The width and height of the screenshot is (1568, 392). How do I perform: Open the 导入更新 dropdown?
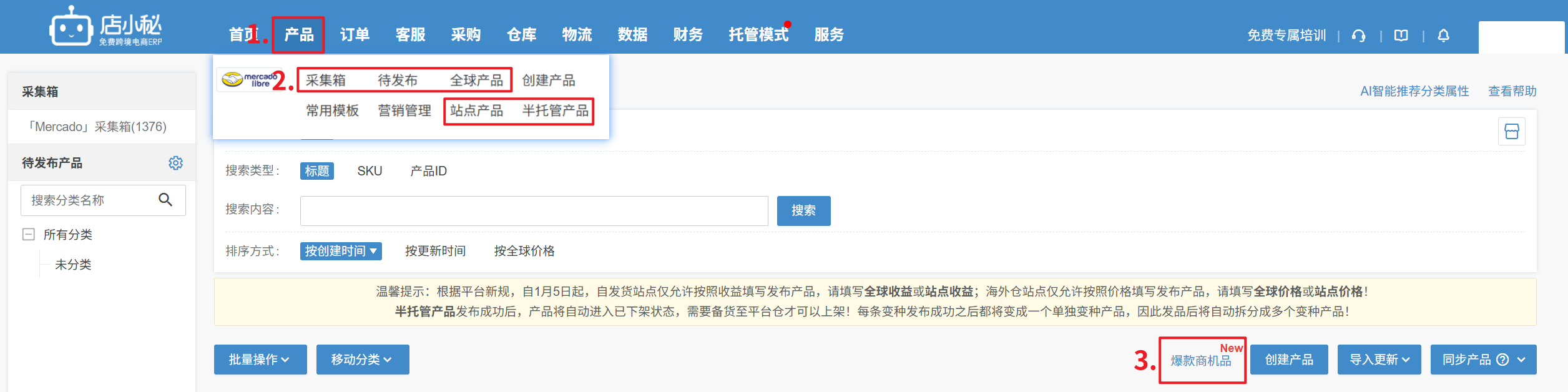1379,360
